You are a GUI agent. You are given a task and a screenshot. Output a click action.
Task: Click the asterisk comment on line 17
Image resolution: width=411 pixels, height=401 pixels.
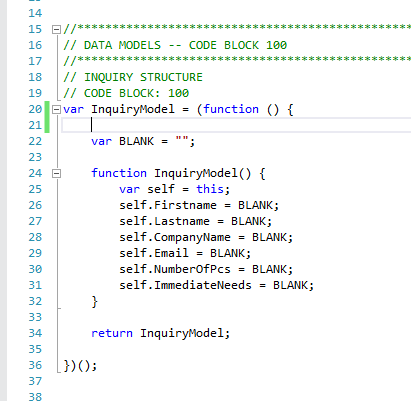pos(237,61)
